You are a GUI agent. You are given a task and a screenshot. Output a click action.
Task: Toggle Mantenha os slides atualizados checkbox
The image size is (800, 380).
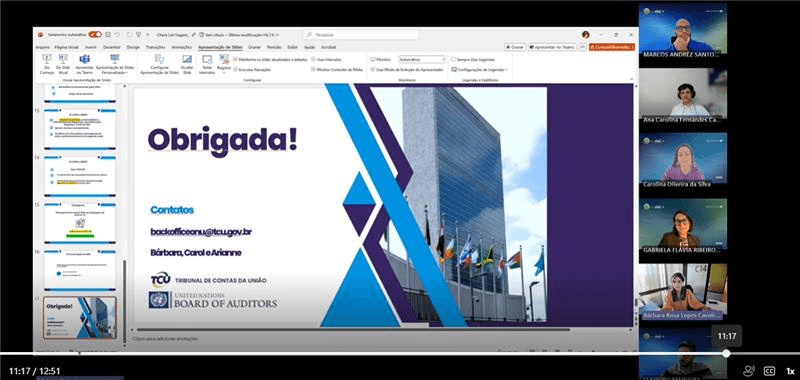tap(235, 60)
